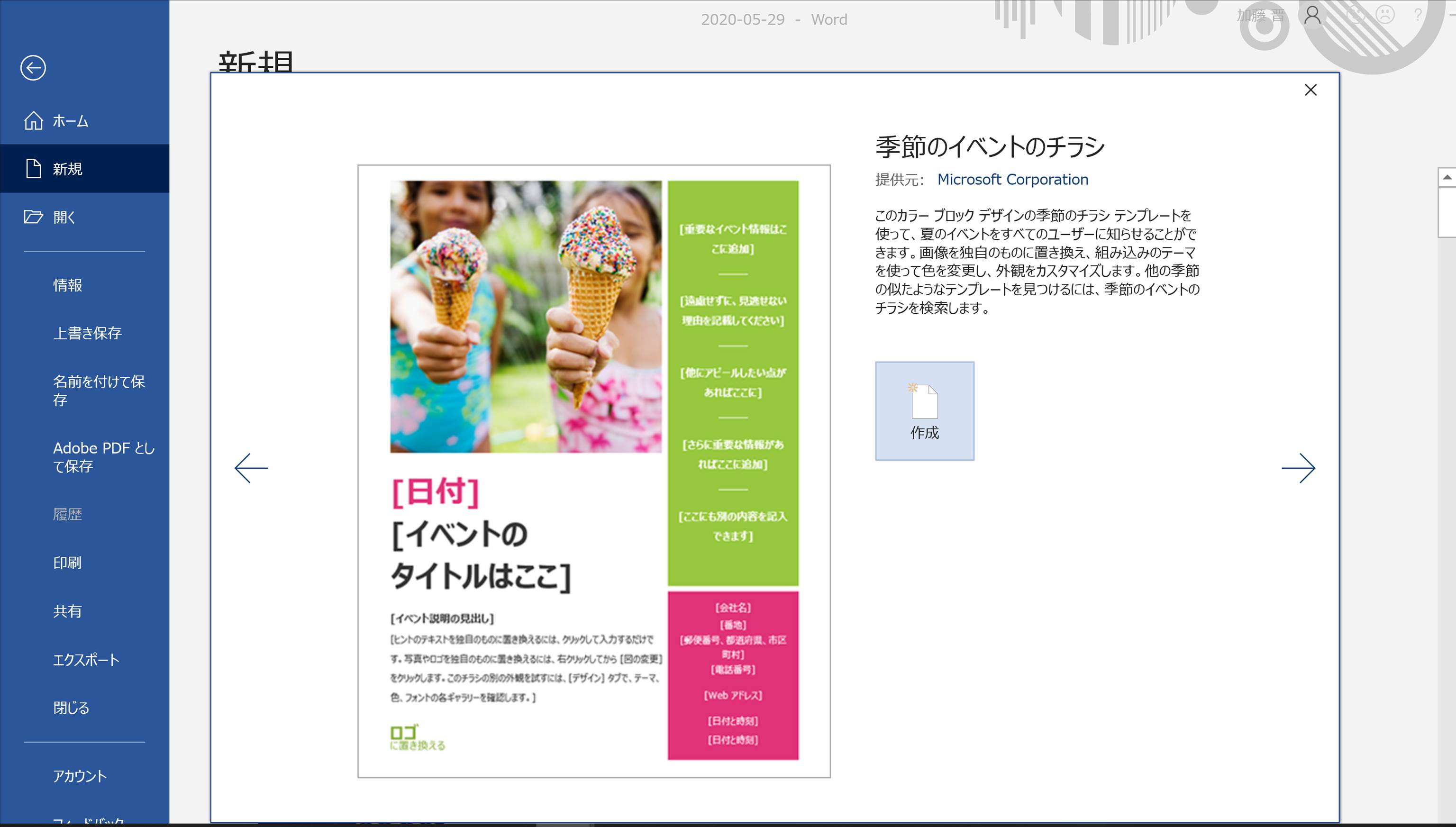Choose 上書き保存 in the sidebar
The image size is (1456, 827).
click(85, 334)
